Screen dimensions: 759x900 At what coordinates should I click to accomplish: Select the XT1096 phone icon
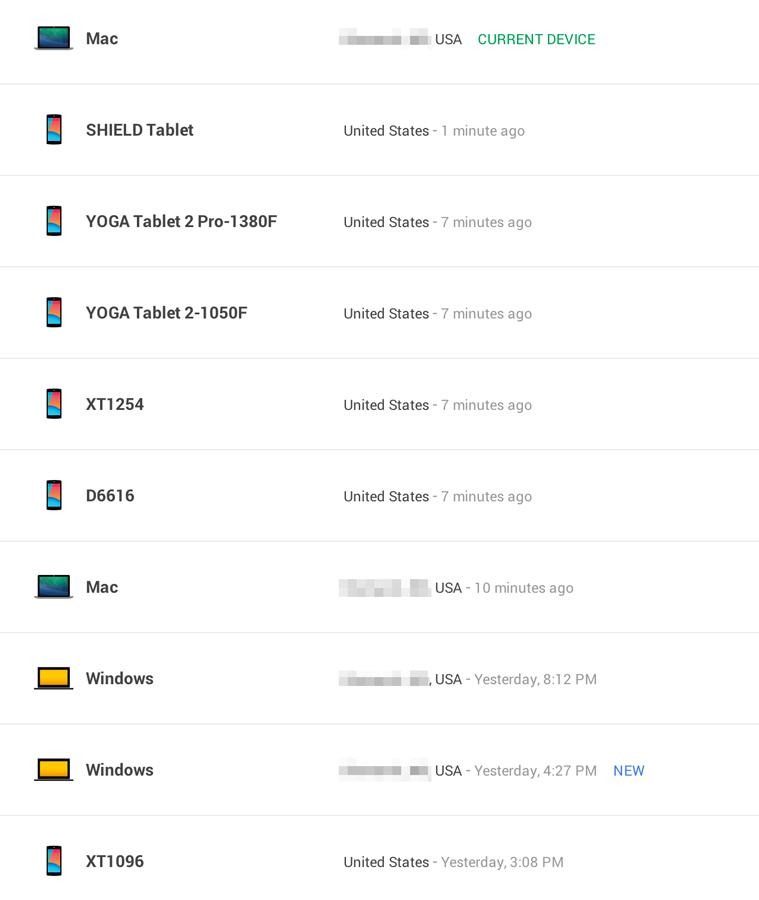(x=54, y=861)
